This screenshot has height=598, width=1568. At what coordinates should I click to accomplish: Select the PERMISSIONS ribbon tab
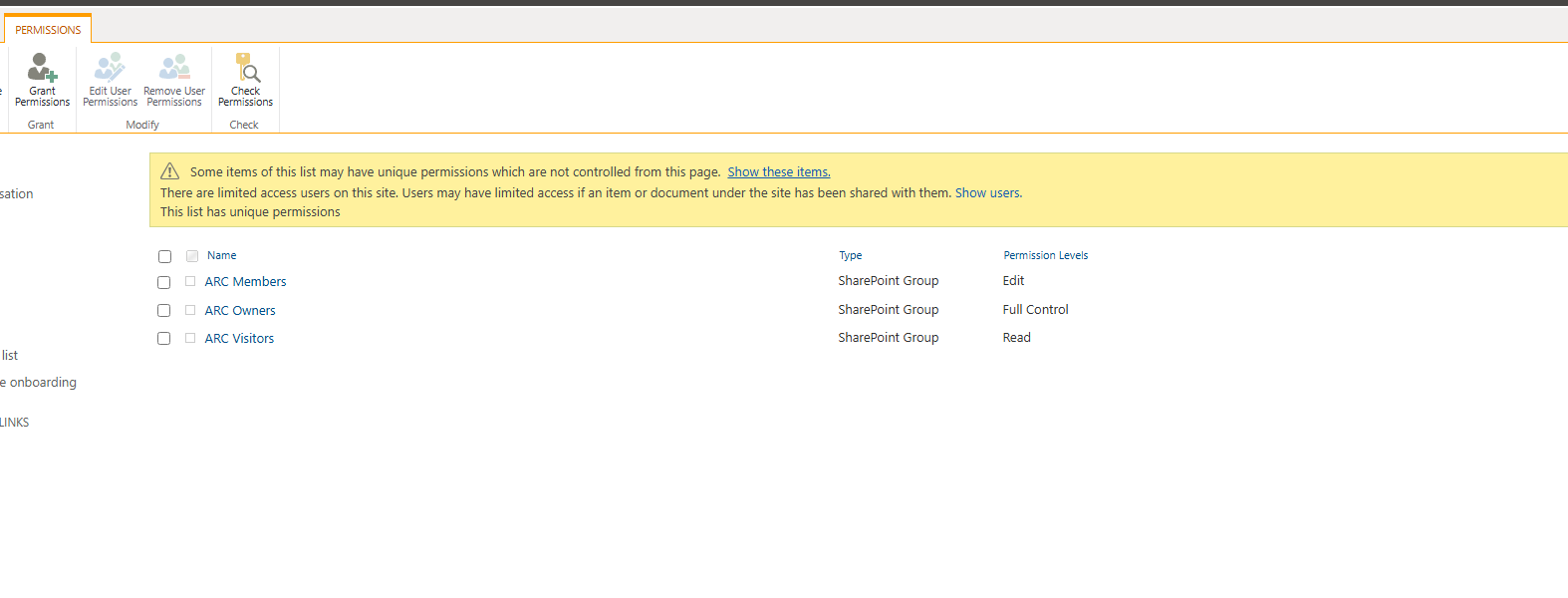(x=48, y=30)
